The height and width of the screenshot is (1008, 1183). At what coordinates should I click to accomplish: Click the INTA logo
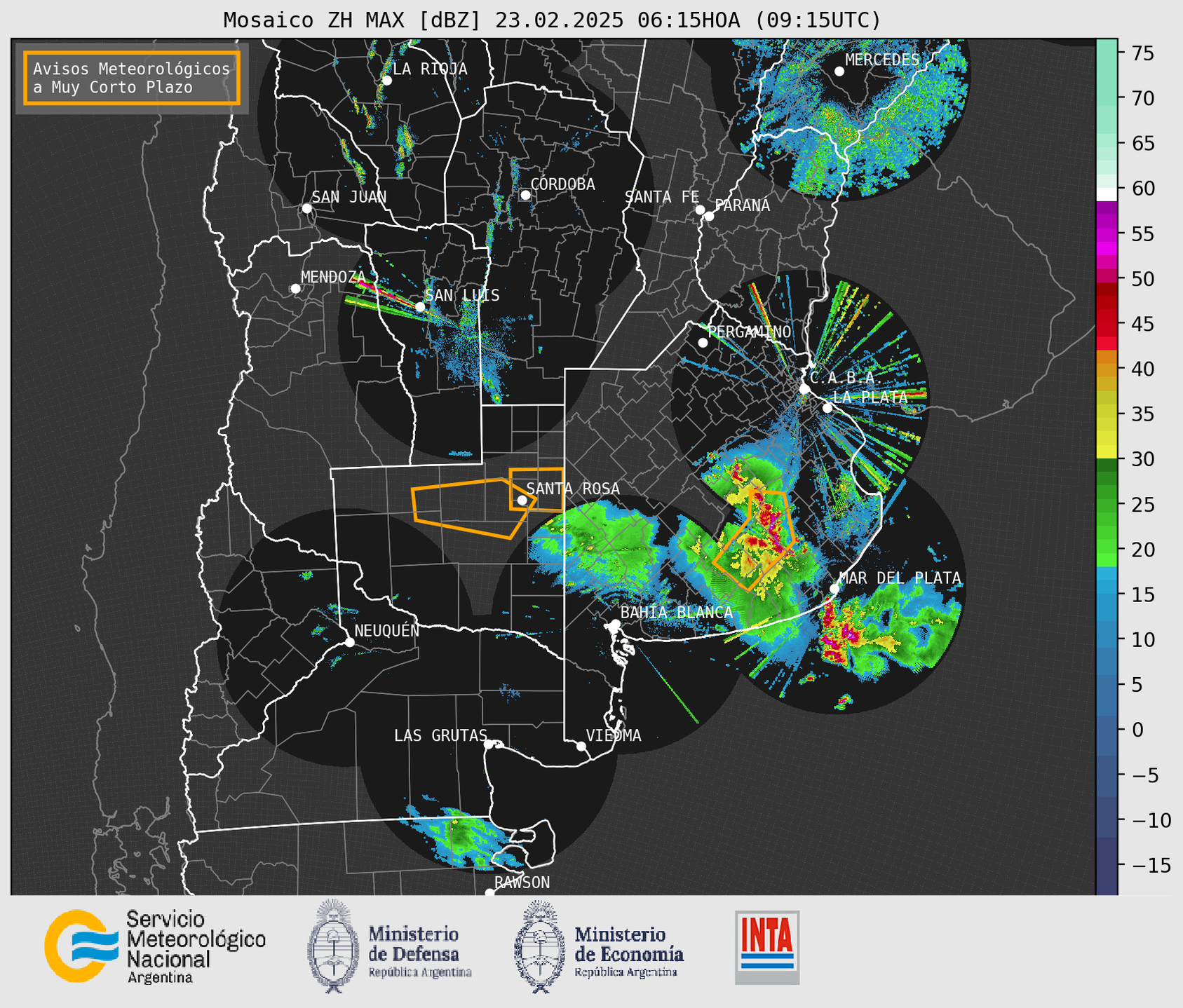coord(767,947)
